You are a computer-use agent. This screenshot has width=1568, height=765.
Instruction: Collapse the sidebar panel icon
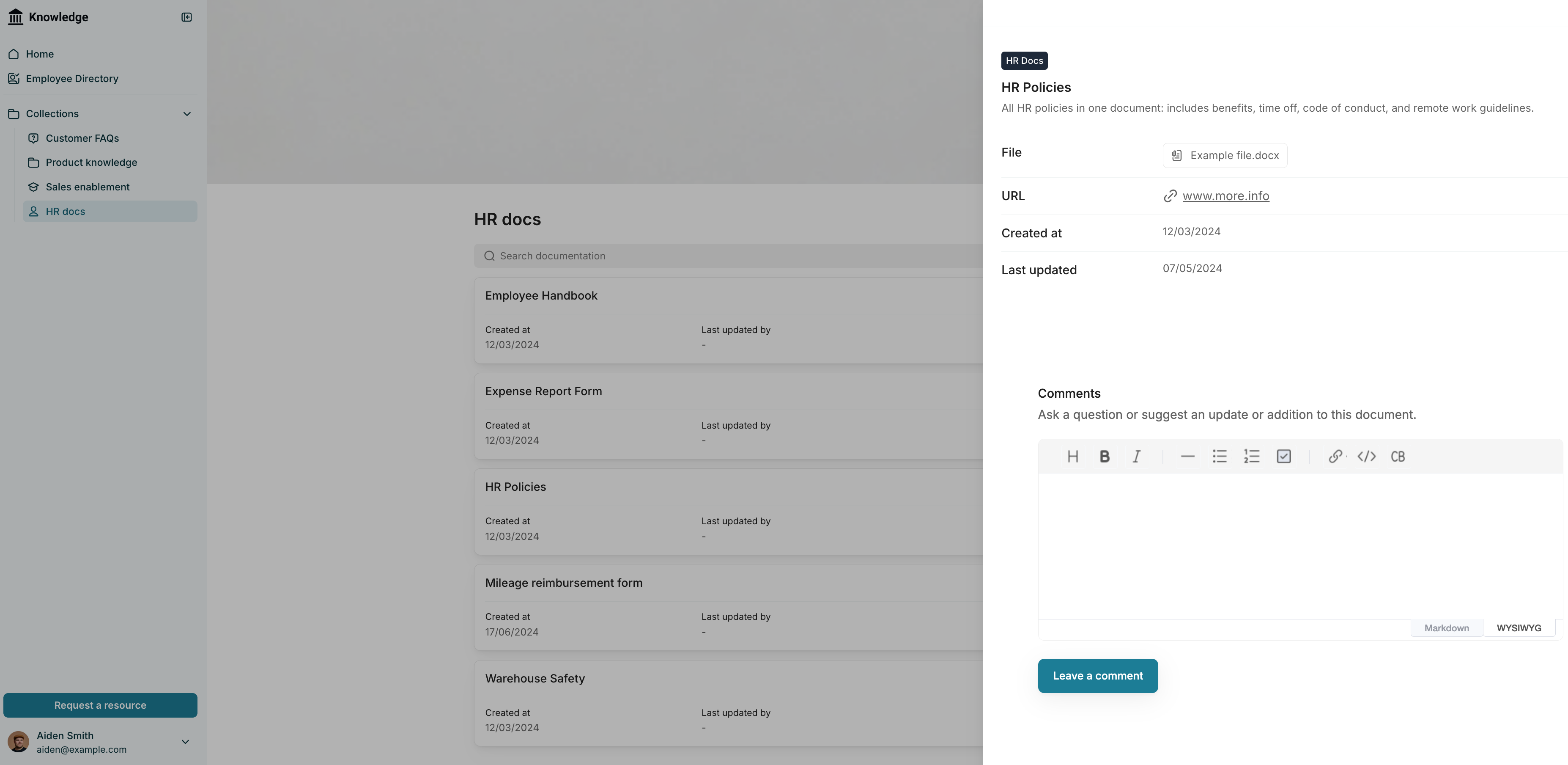[187, 17]
